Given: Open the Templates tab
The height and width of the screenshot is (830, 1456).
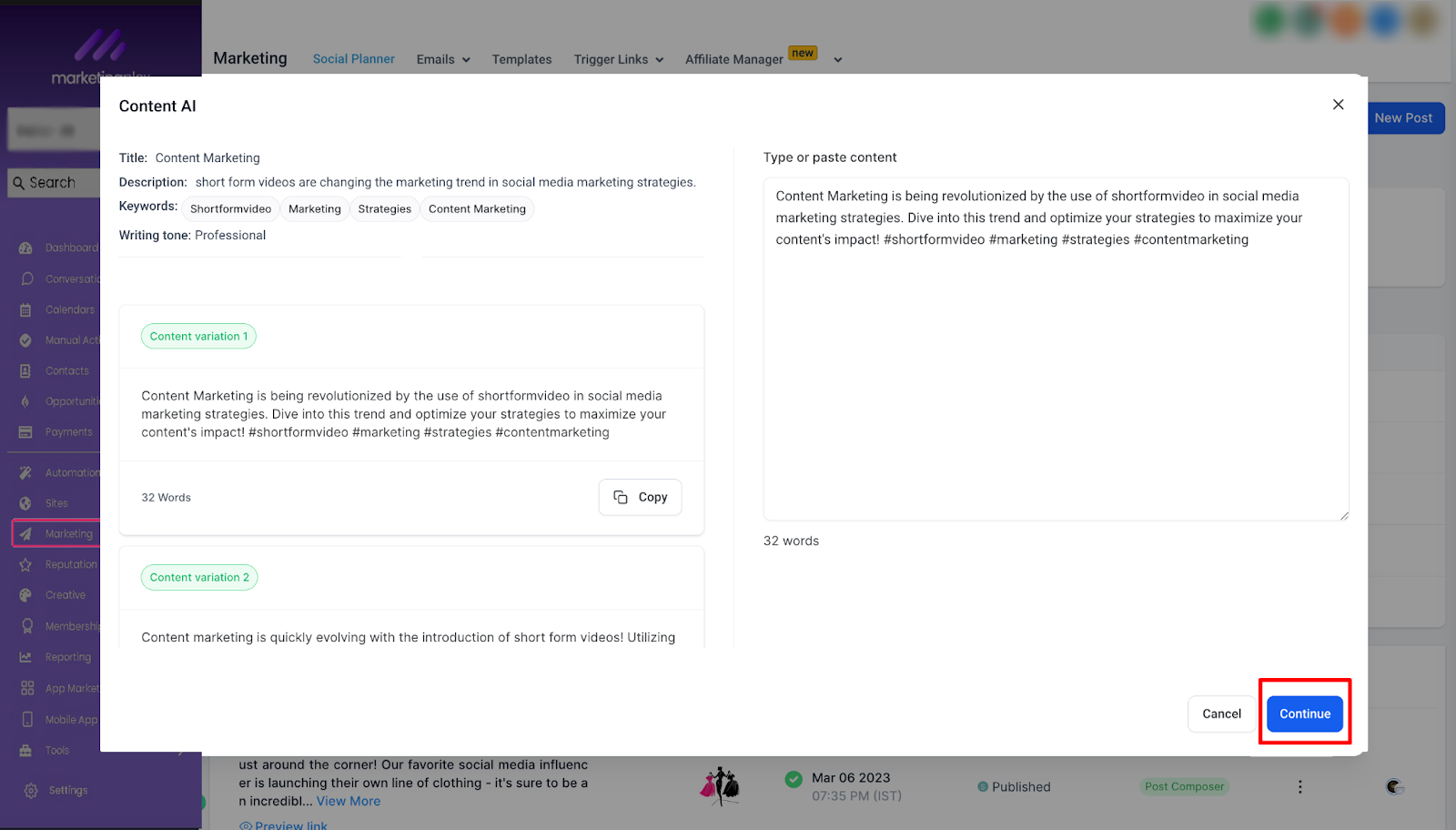Looking at the screenshot, I should pos(521,59).
